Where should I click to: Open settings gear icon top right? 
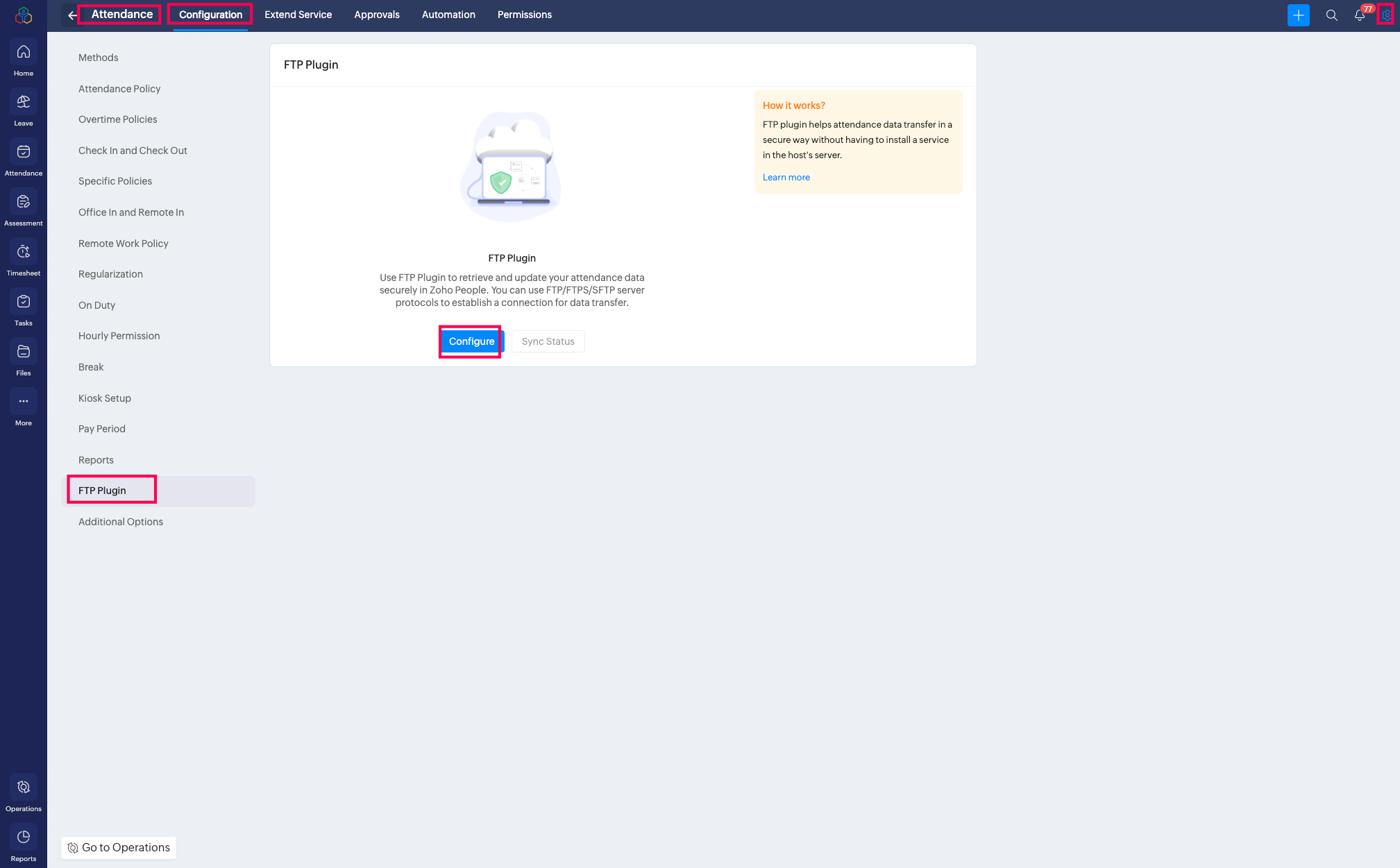click(x=1386, y=15)
